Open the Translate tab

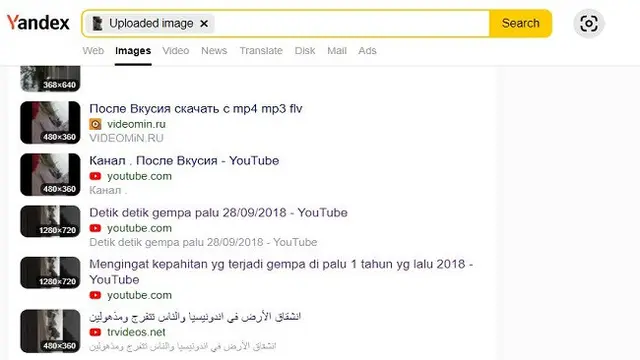click(x=261, y=51)
